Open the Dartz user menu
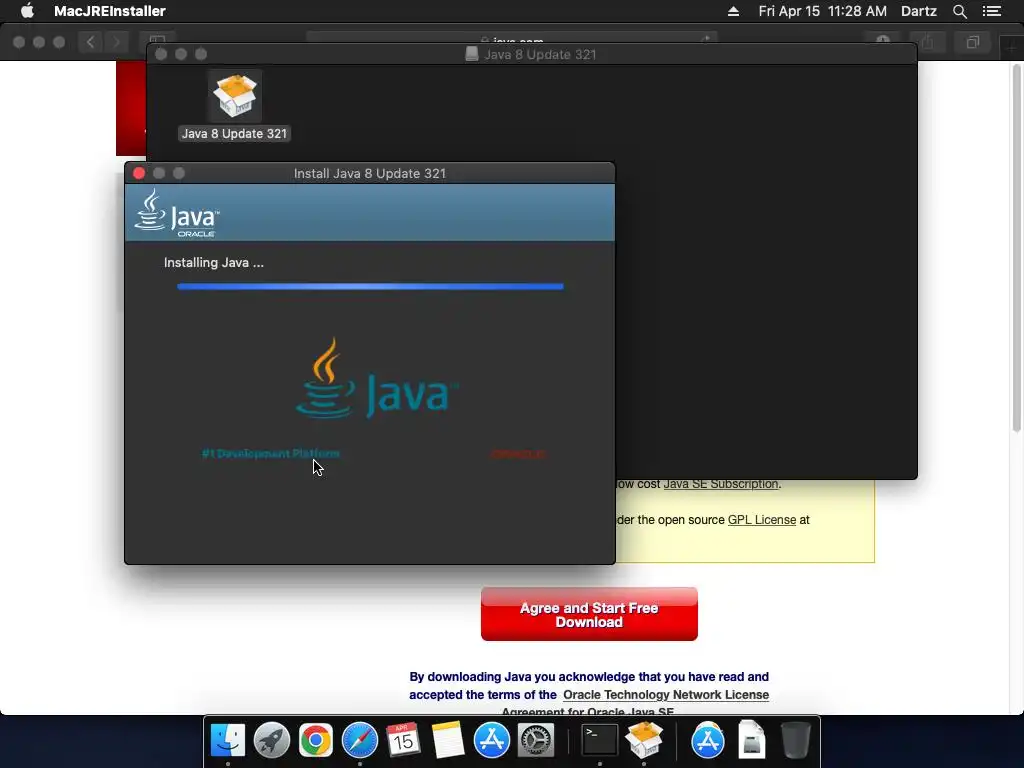This screenshot has height=768, width=1024. [918, 11]
